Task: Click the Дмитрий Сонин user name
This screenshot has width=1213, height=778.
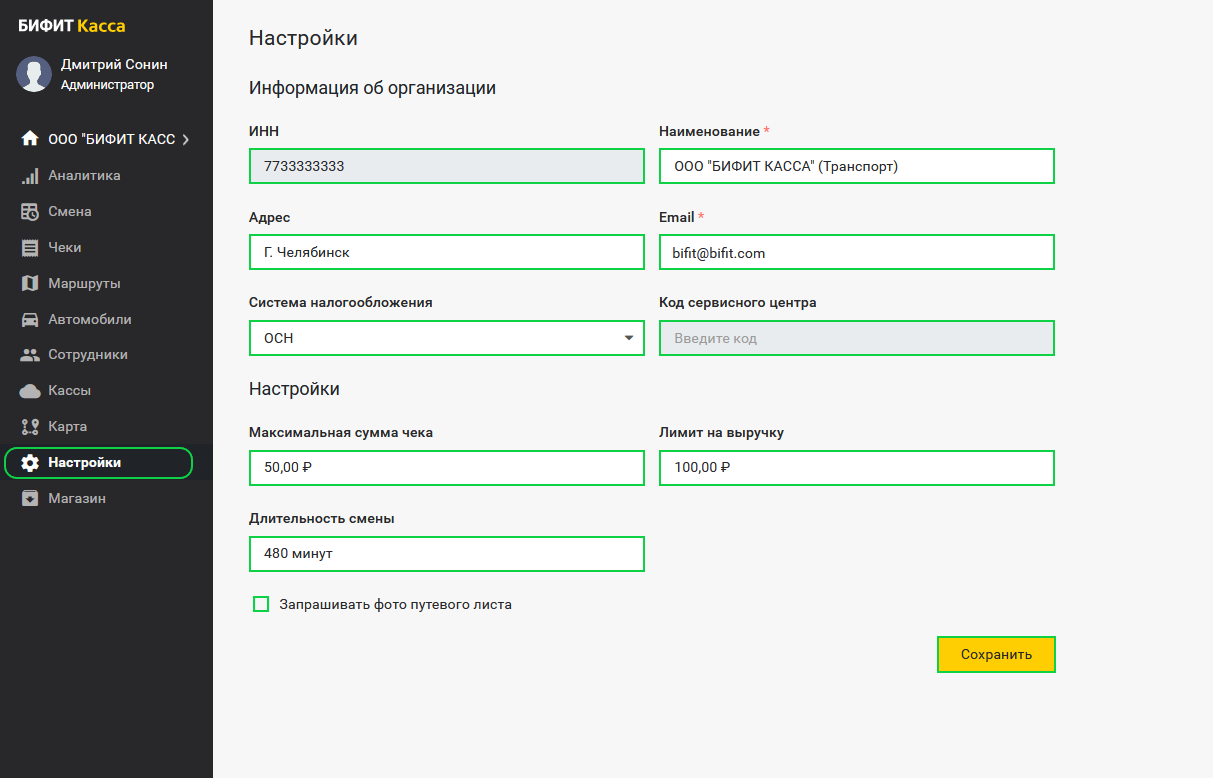Action: (x=114, y=65)
